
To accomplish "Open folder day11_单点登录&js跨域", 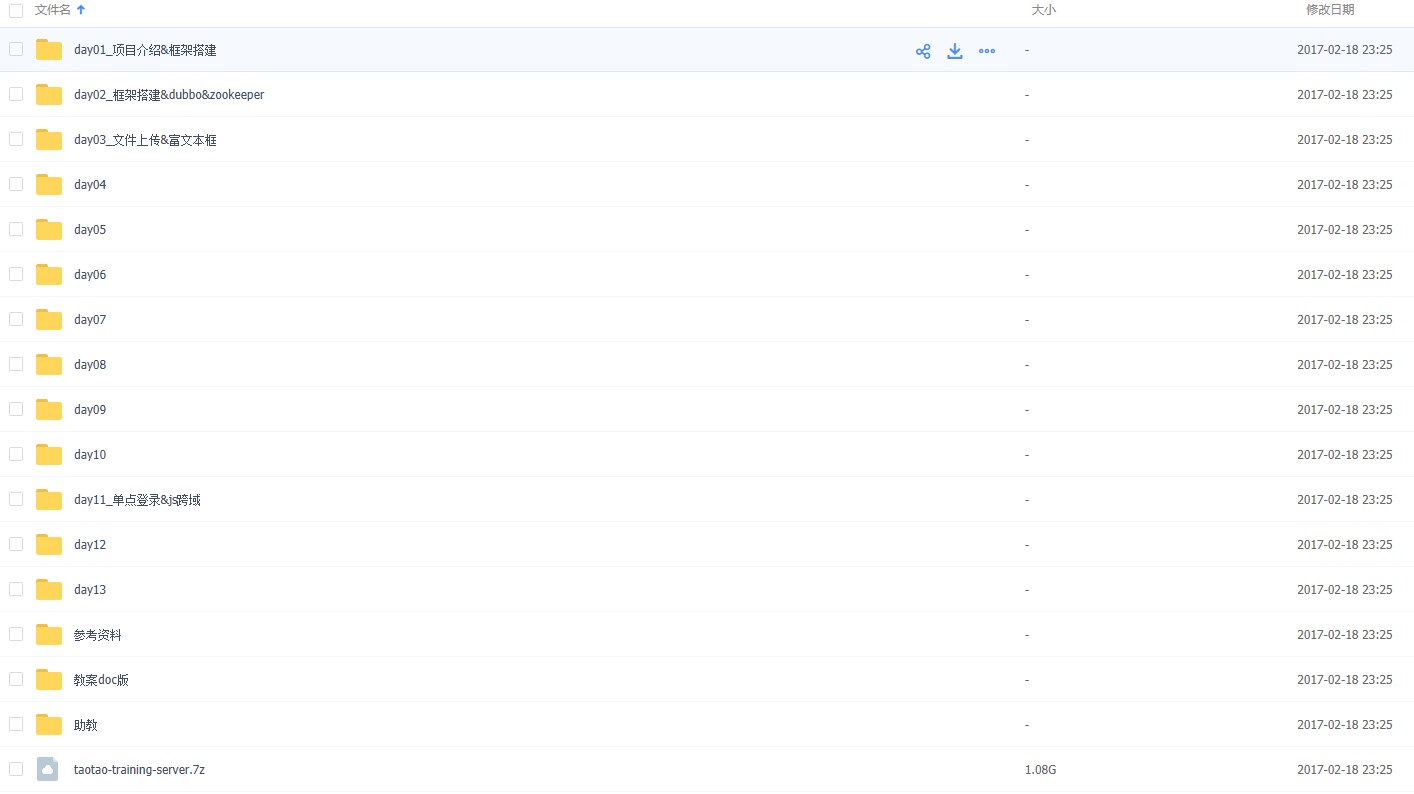I will [x=137, y=500].
